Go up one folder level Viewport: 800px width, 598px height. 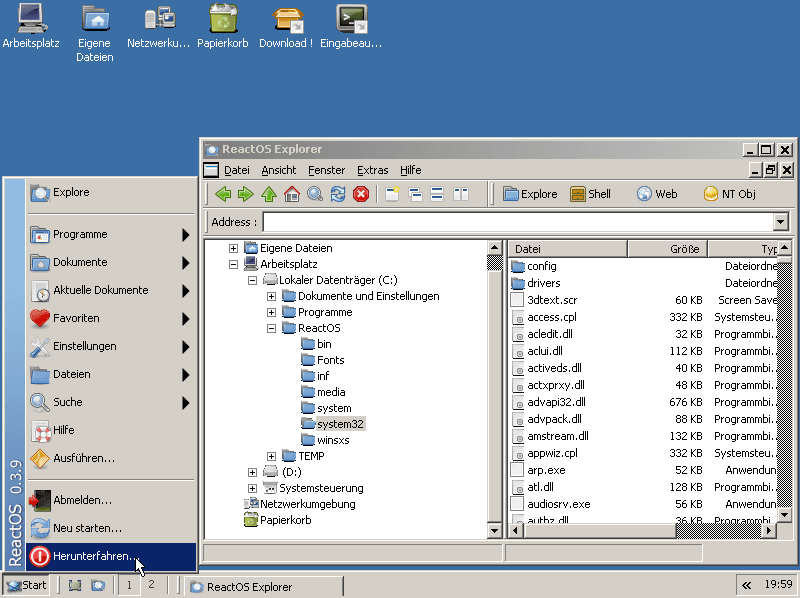pos(268,194)
